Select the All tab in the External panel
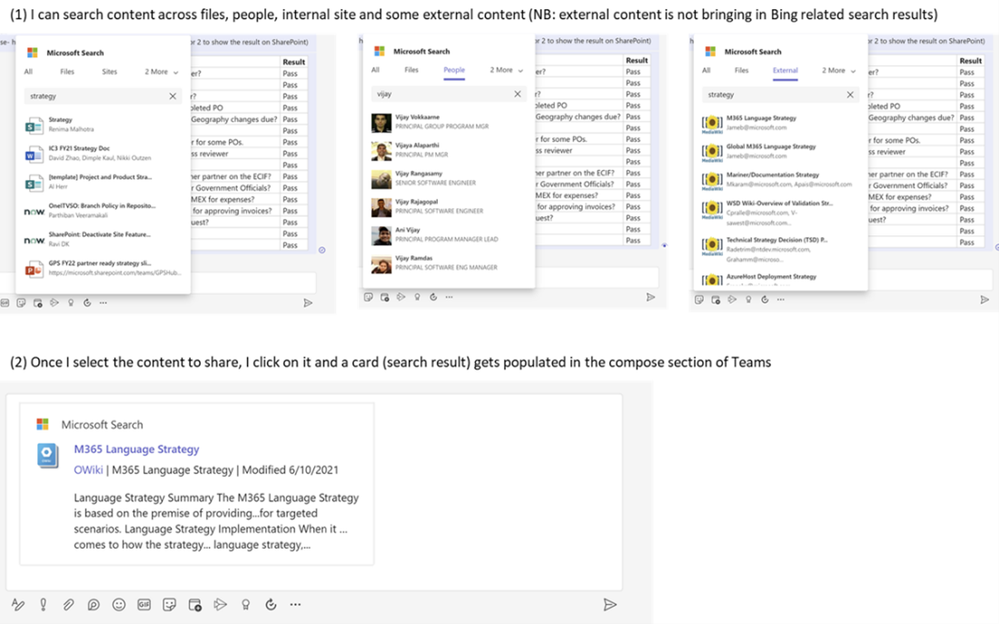 (706, 71)
